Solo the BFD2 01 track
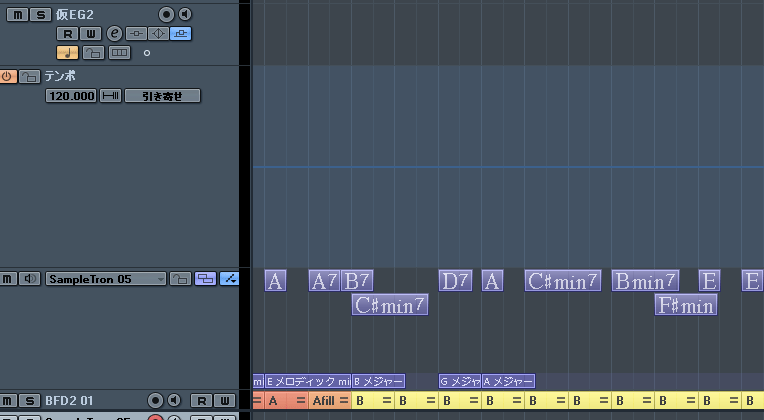This screenshot has height=420, width=764. coord(30,401)
